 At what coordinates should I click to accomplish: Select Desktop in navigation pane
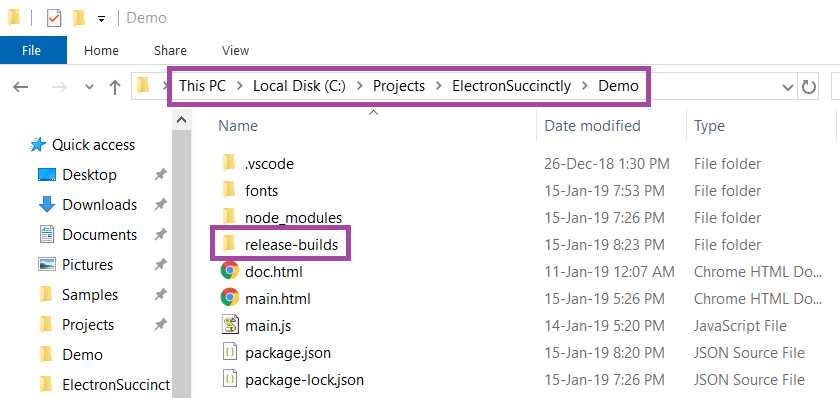(89, 175)
